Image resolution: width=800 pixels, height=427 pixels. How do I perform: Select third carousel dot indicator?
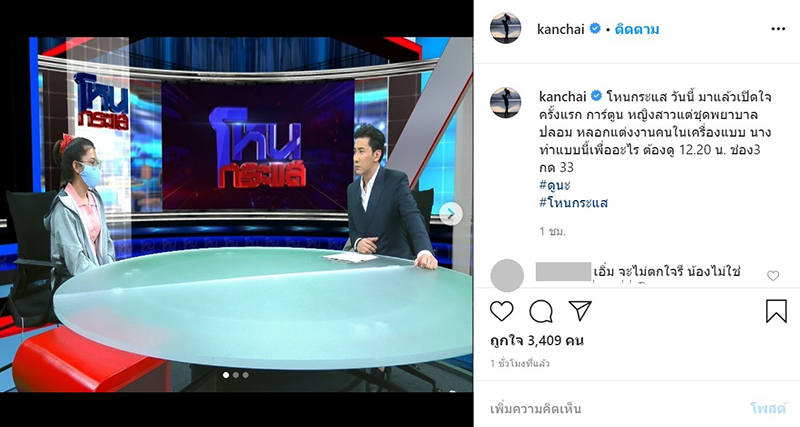tap(245, 375)
